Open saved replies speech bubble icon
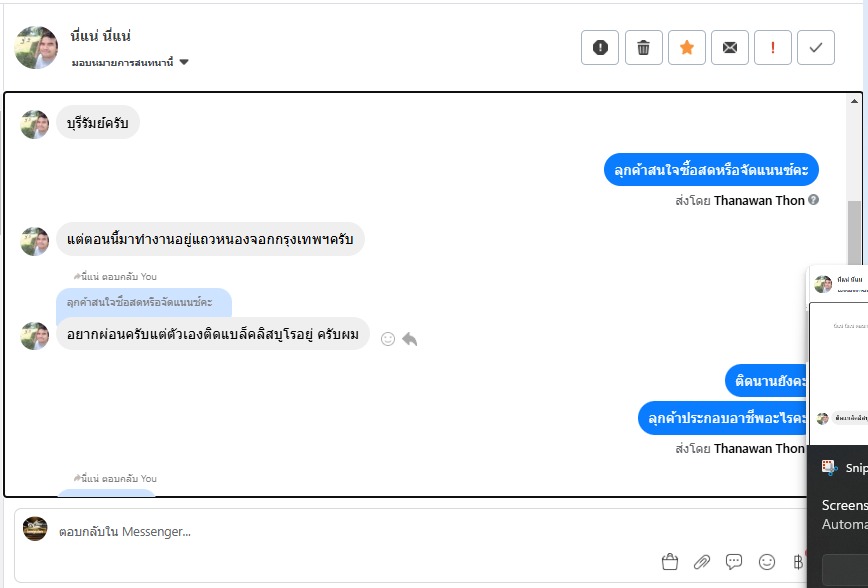 click(734, 562)
